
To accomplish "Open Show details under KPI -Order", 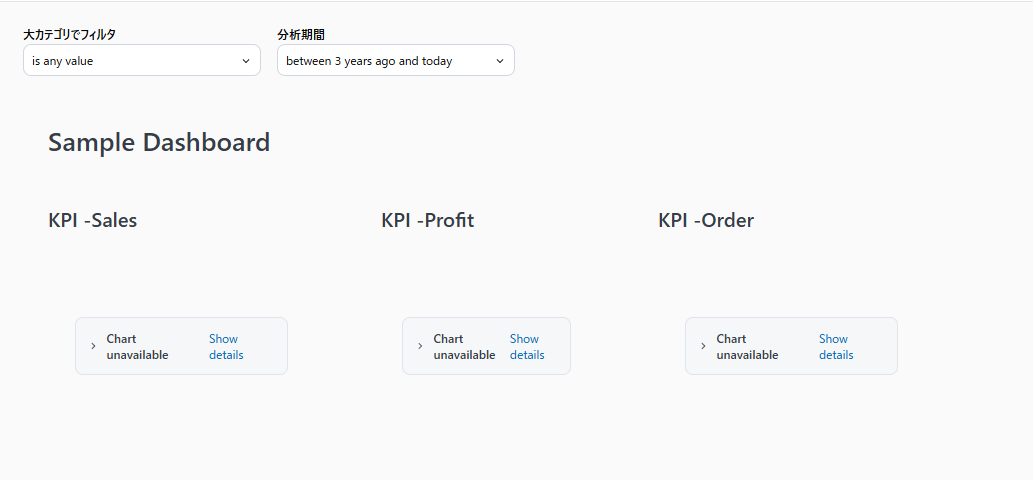I will pyautogui.click(x=836, y=346).
